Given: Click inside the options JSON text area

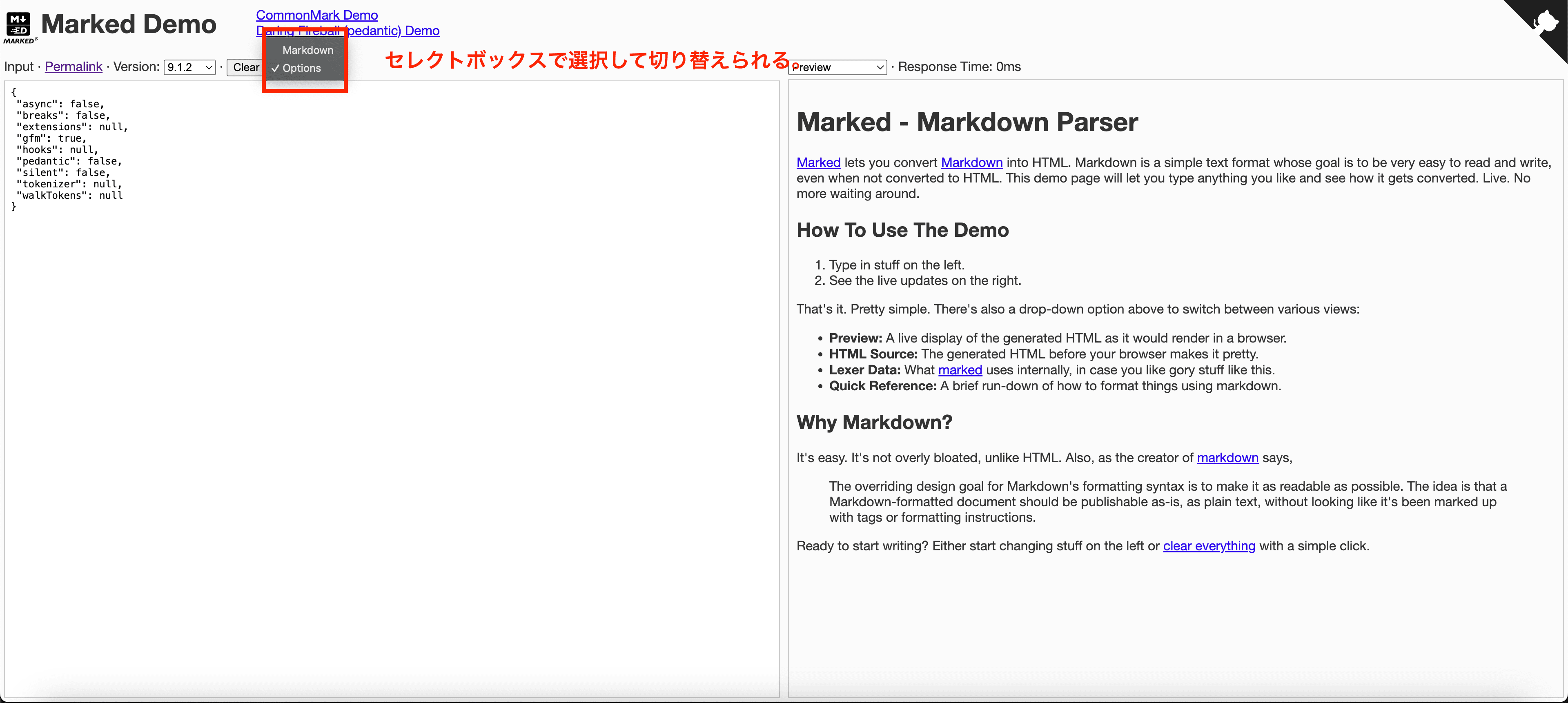Looking at the screenshot, I should coord(392,389).
